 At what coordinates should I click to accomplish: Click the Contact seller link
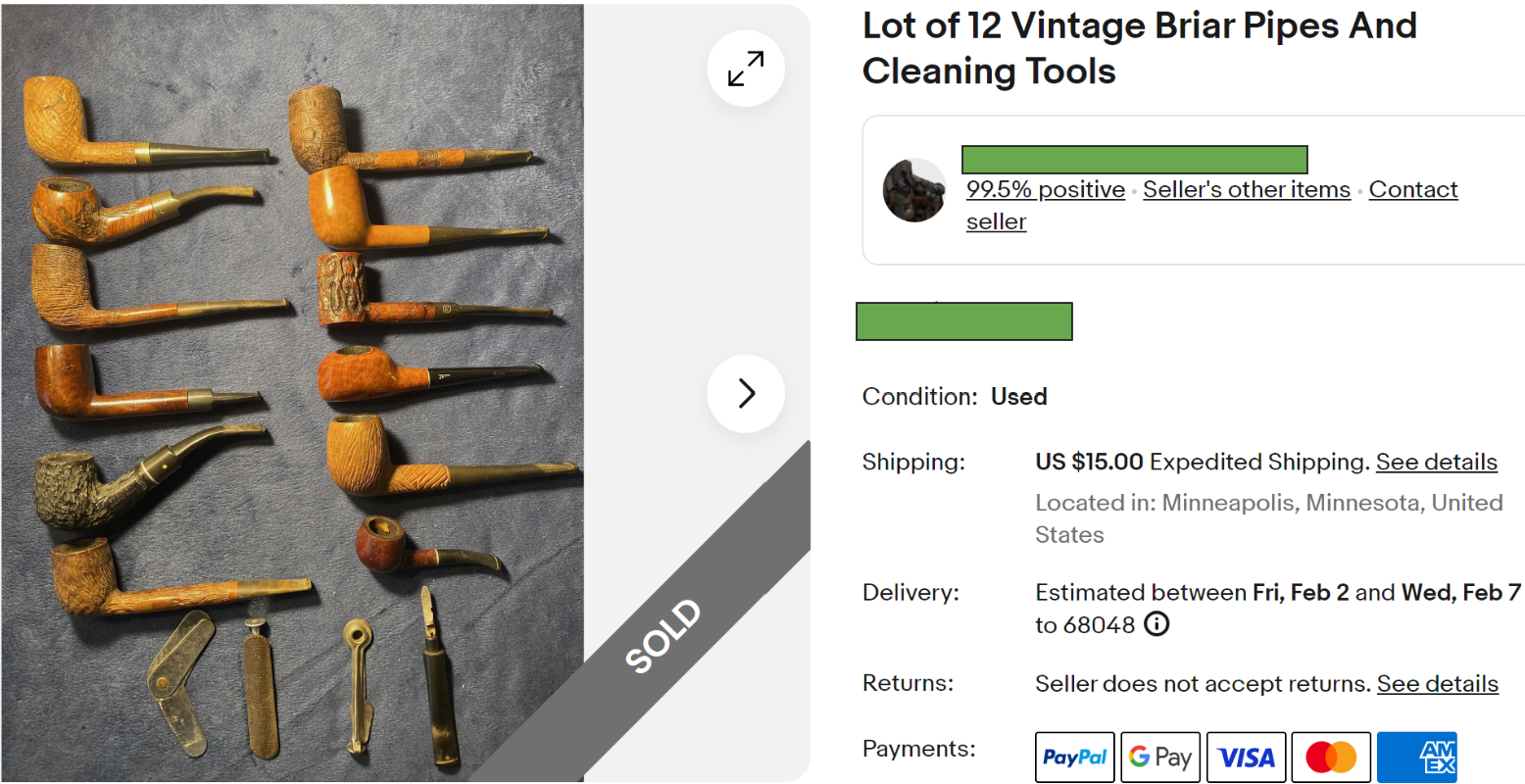point(1412,190)
